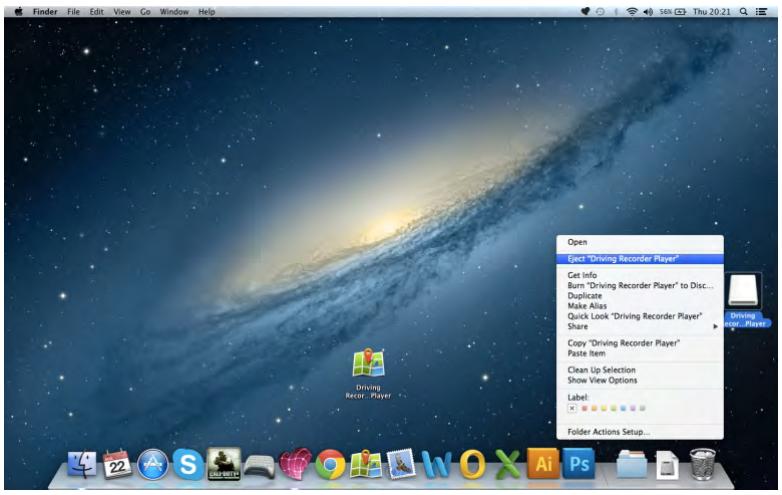This screenshot has height=495, width=782.
Task: Select Show View Options
Action: coord(640,380)
